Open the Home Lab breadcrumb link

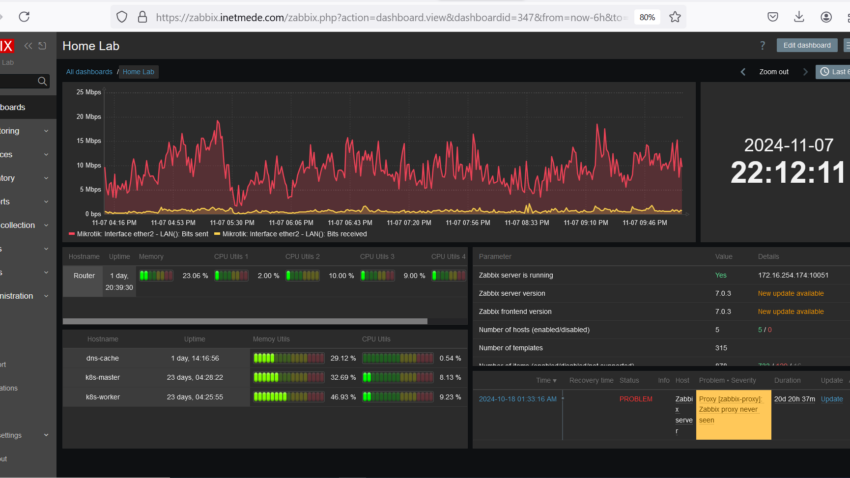[138, 72]
